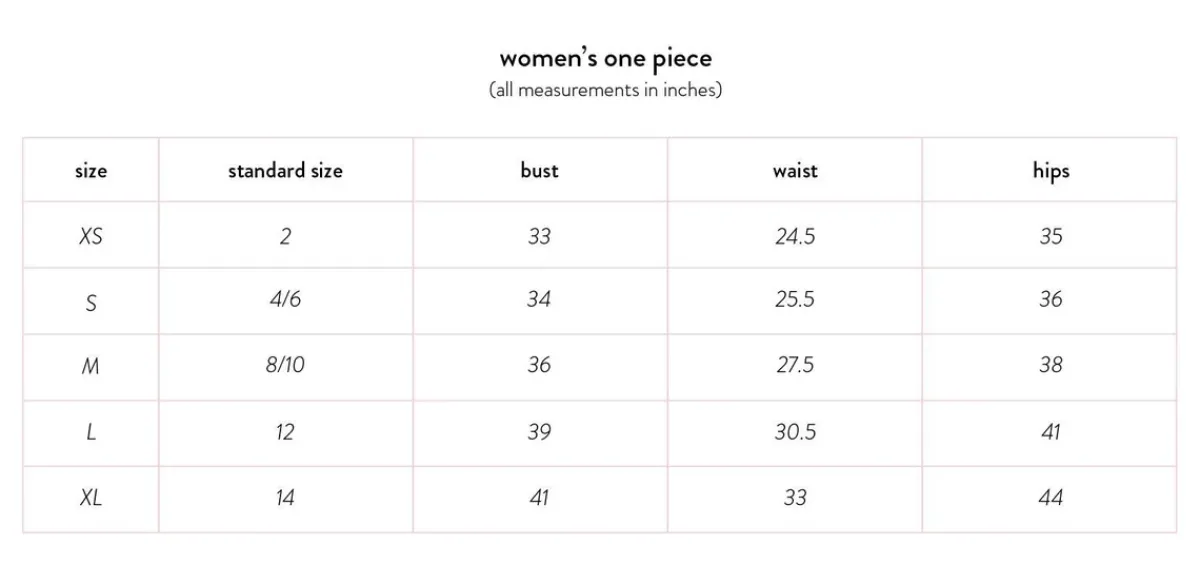Screen dimensions: 1200x583
Task: Click the bust value 39 for size L
Action: (539, 432)
